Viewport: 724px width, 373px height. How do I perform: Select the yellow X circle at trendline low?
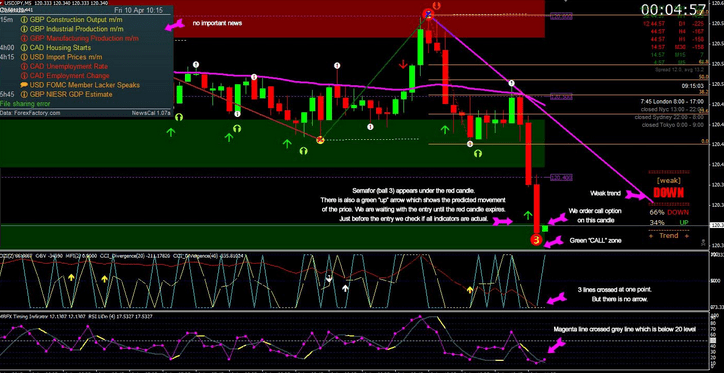[x=320, y=139]
